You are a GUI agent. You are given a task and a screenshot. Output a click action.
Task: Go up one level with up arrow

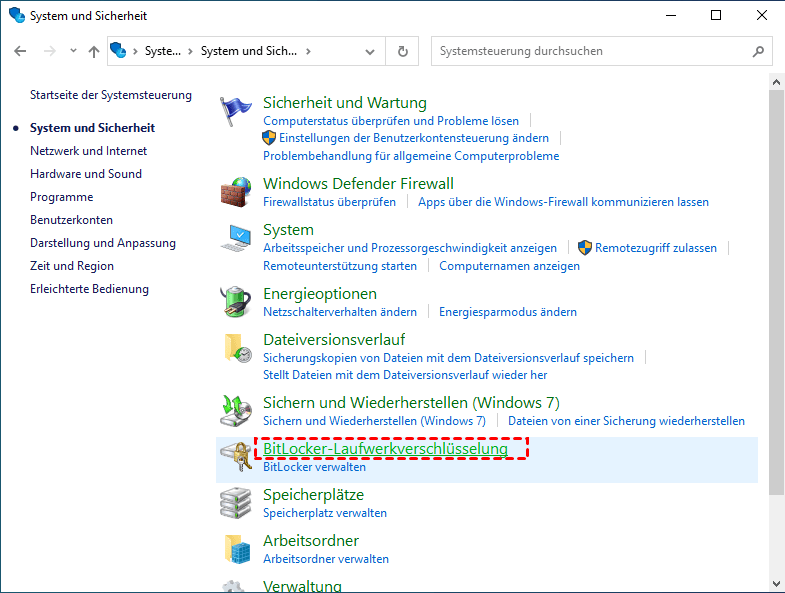(x=94, y=51)
